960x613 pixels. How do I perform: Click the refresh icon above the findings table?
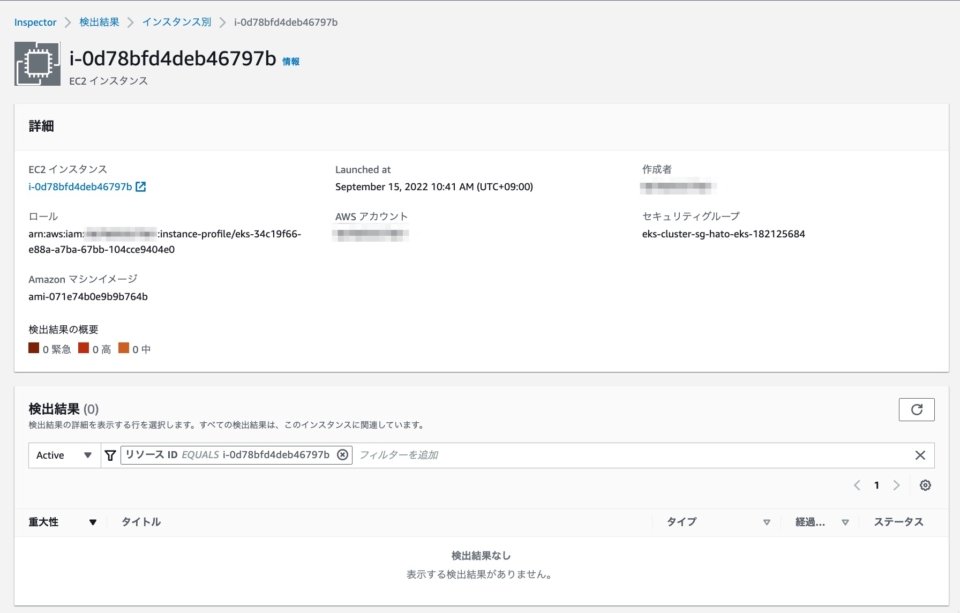(x=916, y=409)
